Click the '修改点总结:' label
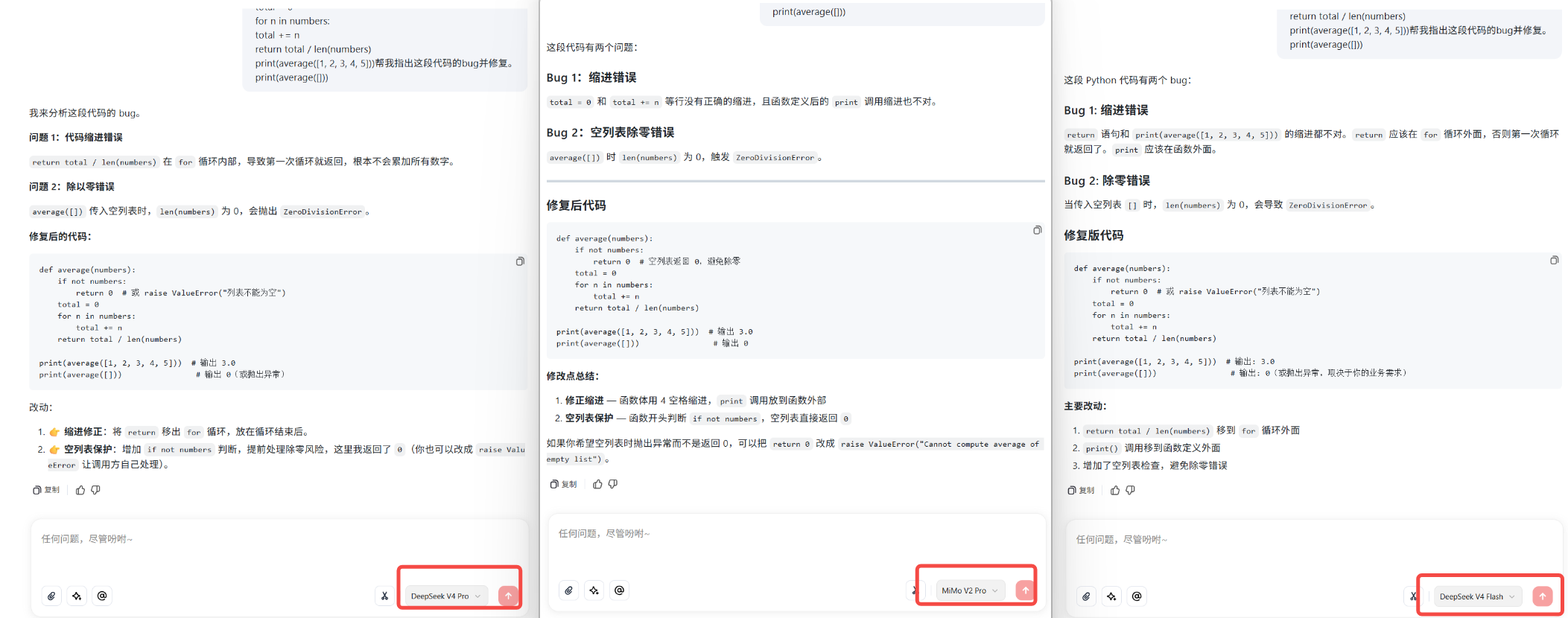The image size is (1568, 618). (573, 376)
